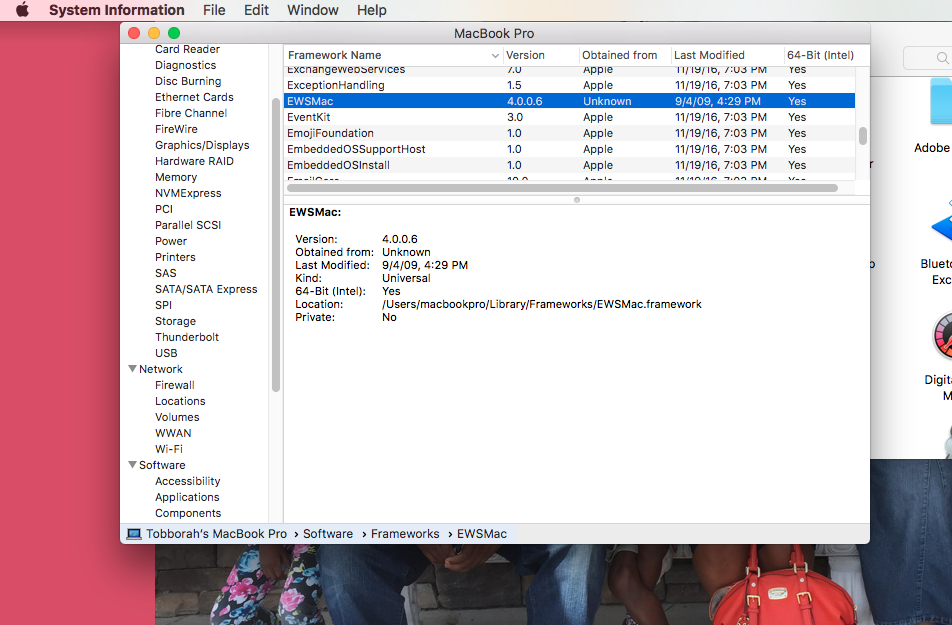Image resolution: width=952 pixels, height=625 pixels.
Task: Select Parallel SCSI in sidebar
Action: tap(188, 225)
